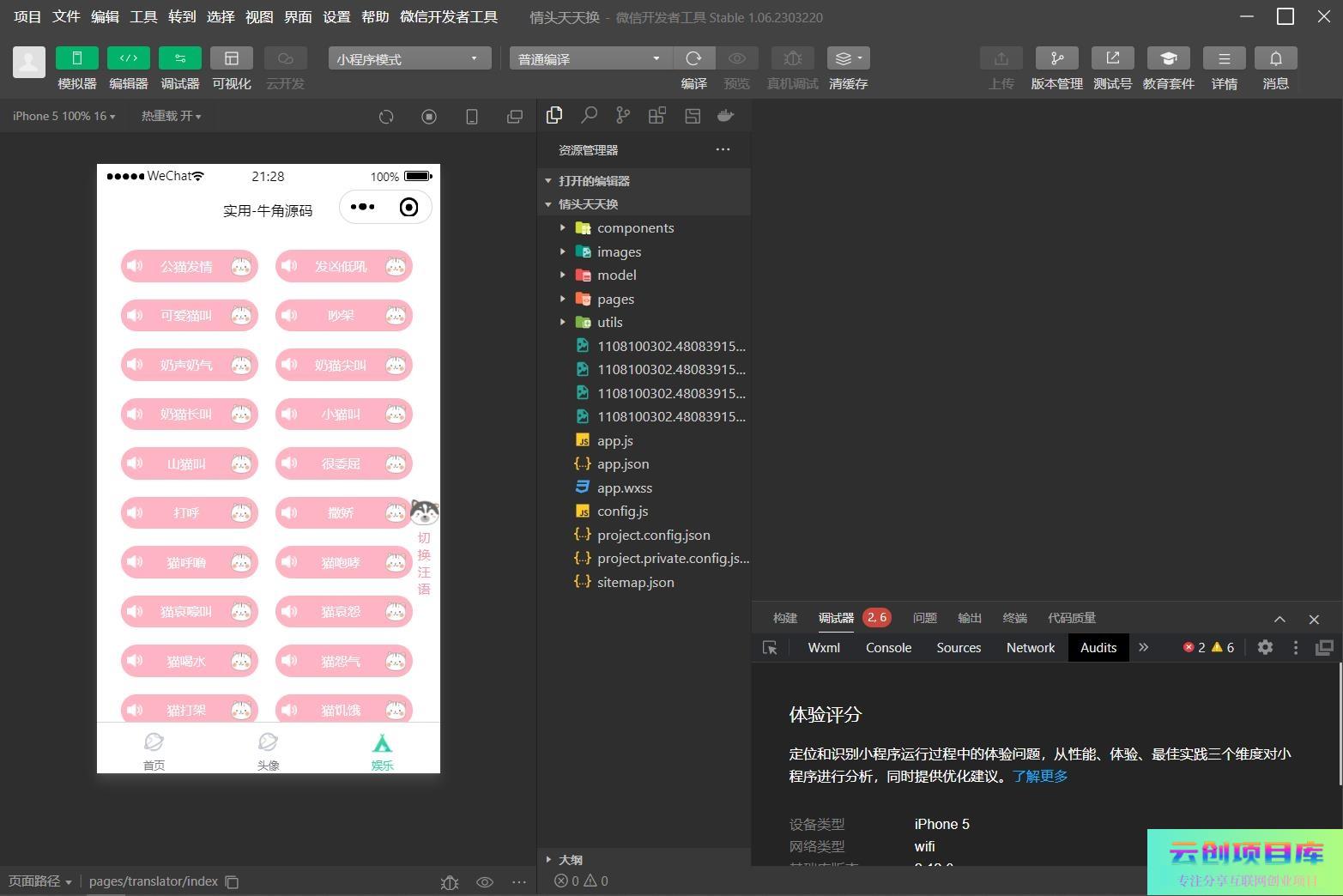Expand the pages folder in explorer
The width and height of the screenshot is (1343, 896).
615,299
